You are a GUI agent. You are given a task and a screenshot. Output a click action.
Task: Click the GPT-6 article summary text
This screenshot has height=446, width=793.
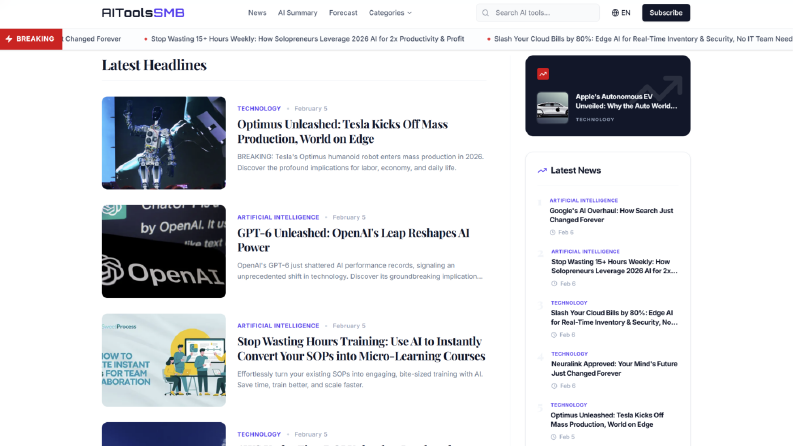360,271
